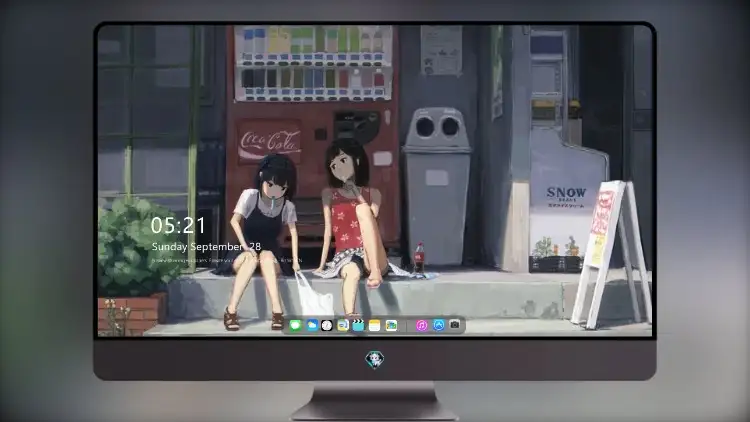Click the small now-playing line under the date
The width and height of the screenshot is (750, 422).
[227, 261]
